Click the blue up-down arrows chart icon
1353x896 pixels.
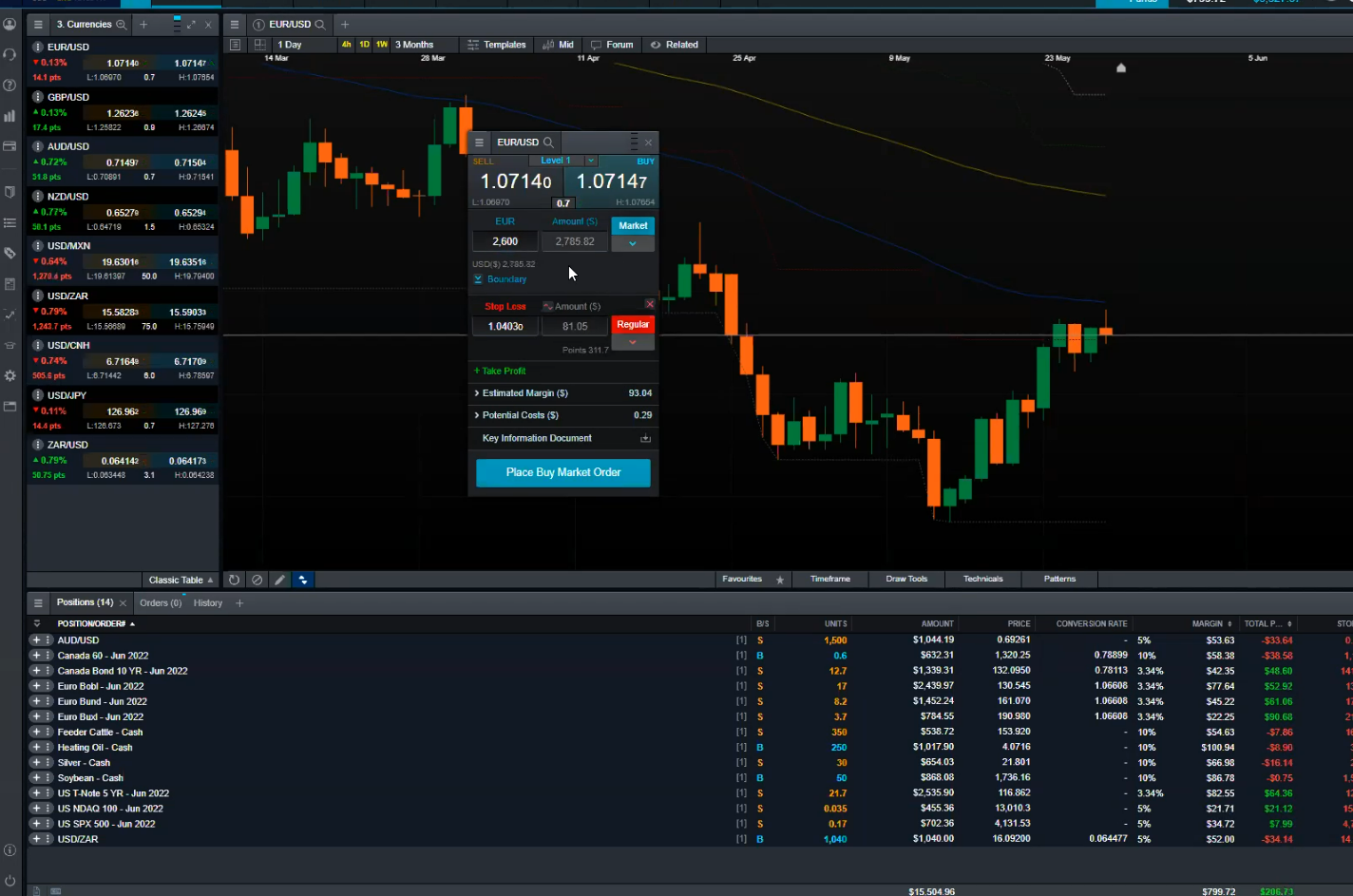tap(303, 580)
